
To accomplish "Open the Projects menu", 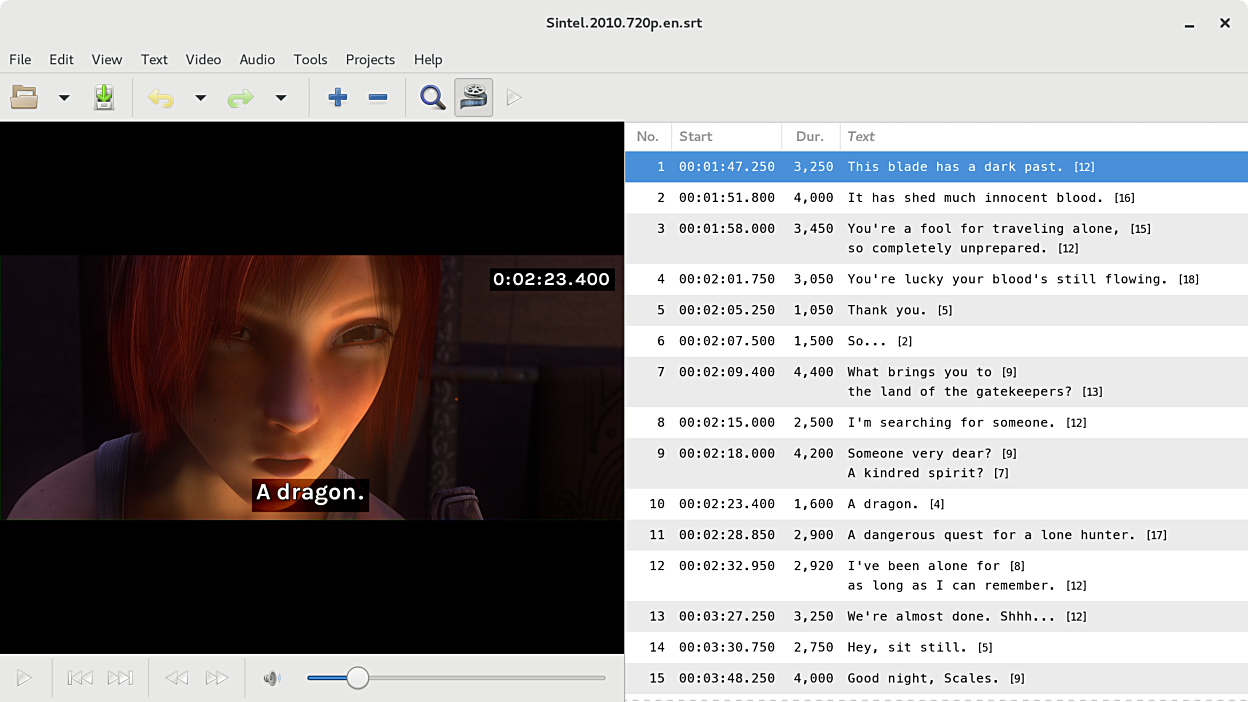I will 370,59.
